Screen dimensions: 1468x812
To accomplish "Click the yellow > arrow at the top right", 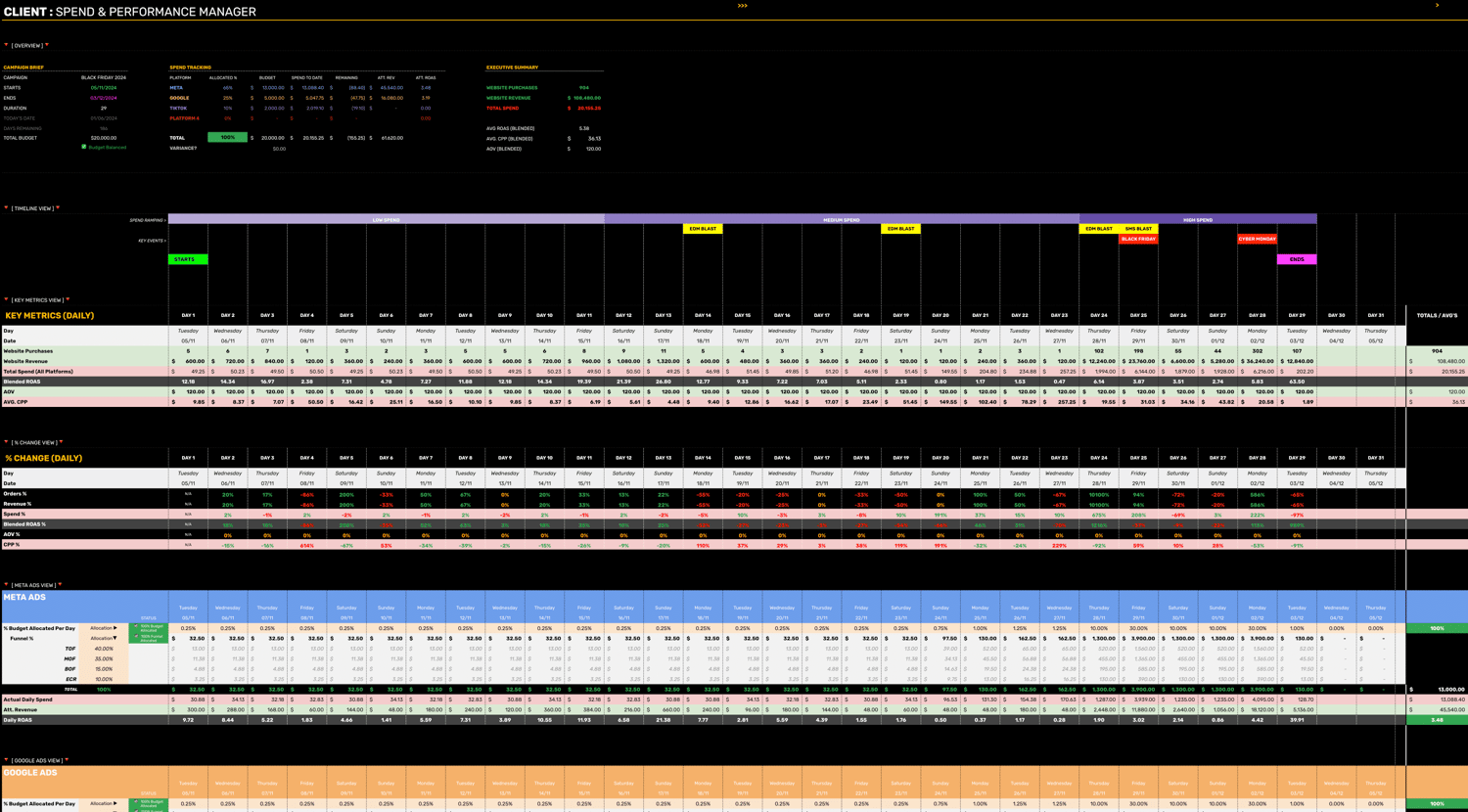I will [1437, 5].
